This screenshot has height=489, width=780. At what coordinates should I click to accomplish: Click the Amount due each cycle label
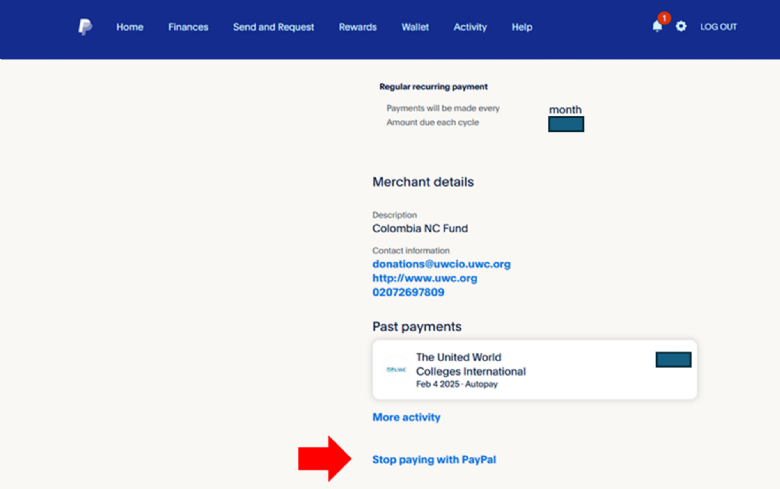click(433, 122)
